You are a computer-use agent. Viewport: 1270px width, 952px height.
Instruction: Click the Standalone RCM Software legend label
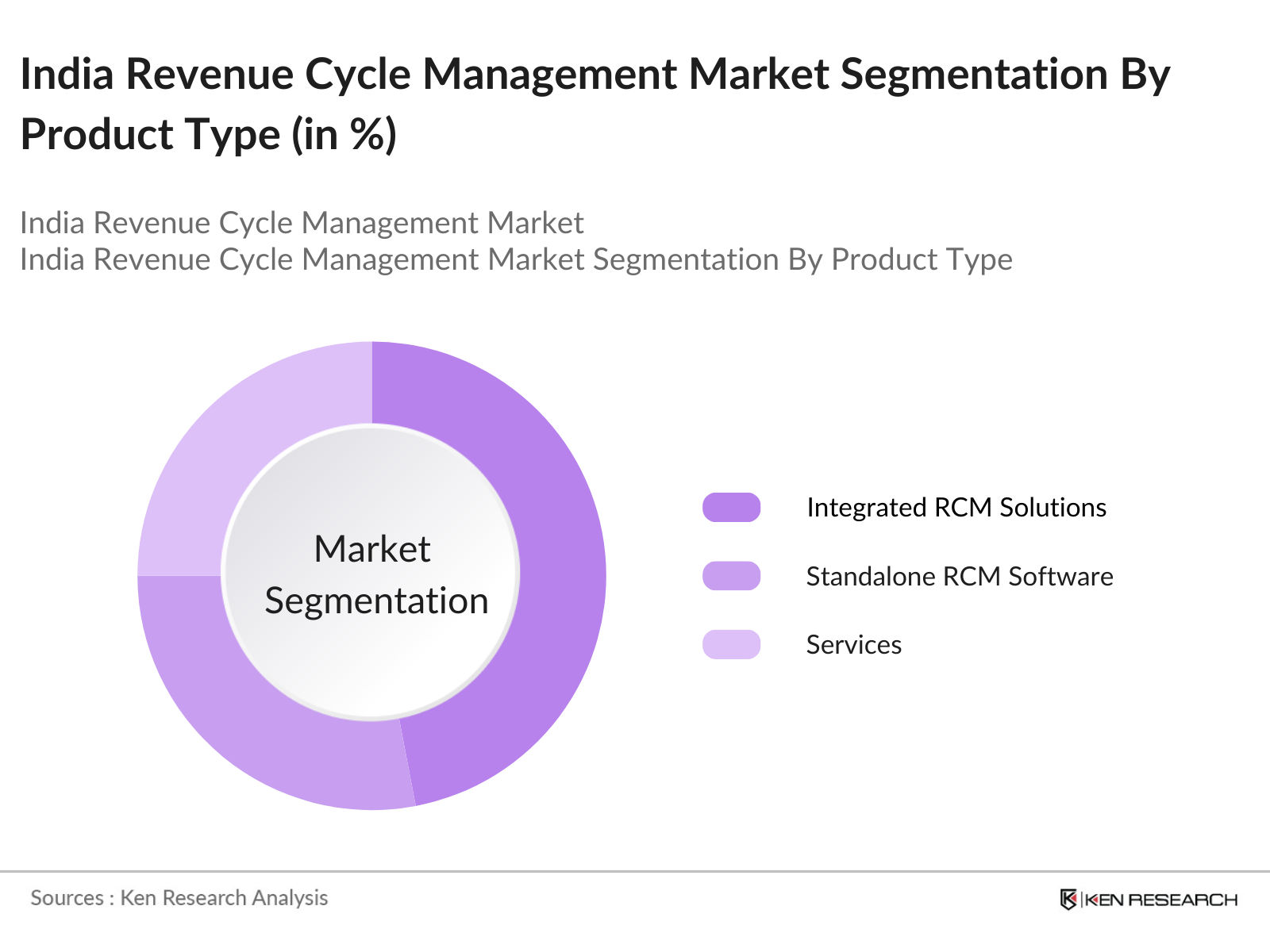pos(959,576)
